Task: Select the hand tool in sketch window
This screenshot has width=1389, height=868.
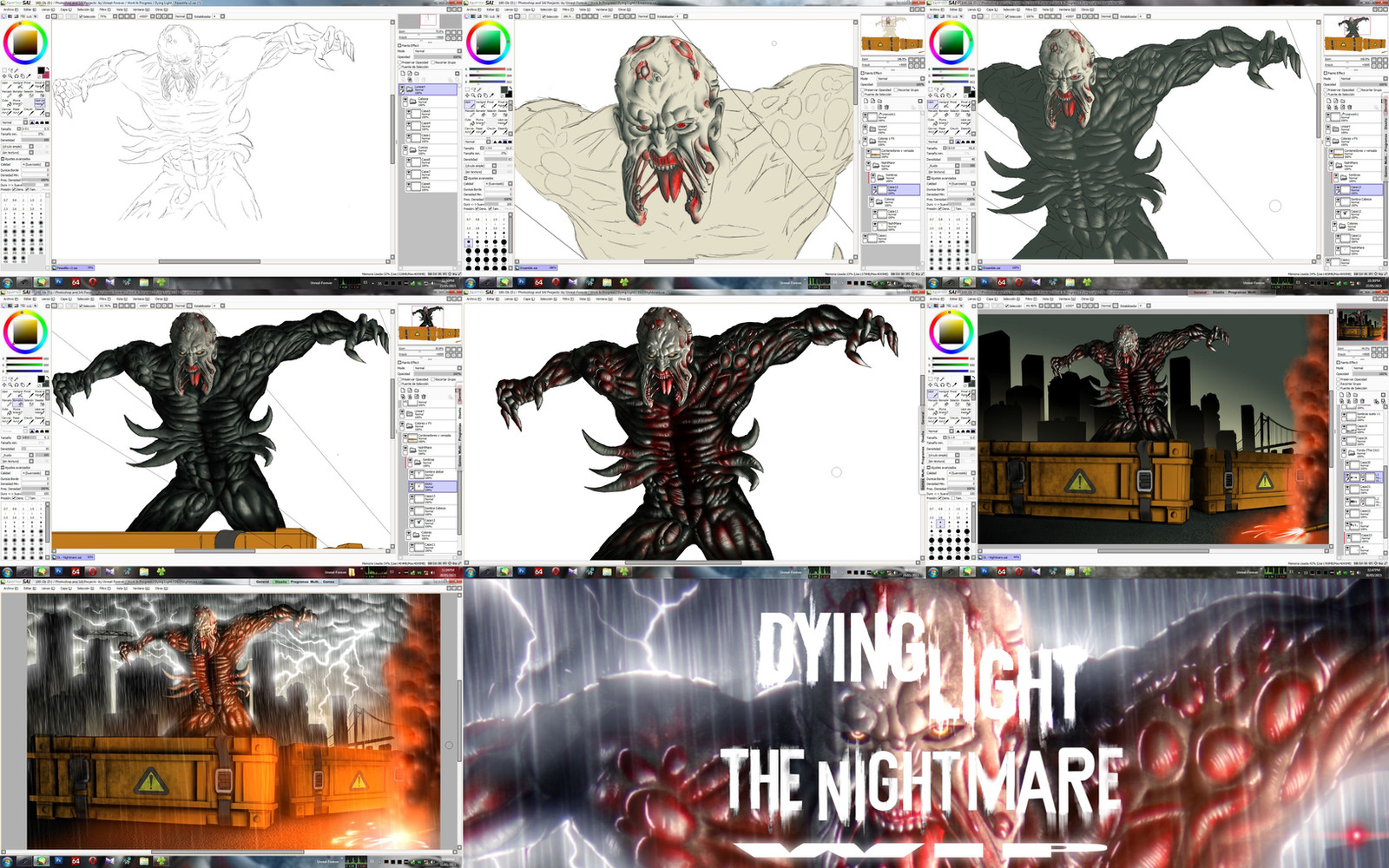Action: pyautogui.click(x=23, y=76)
